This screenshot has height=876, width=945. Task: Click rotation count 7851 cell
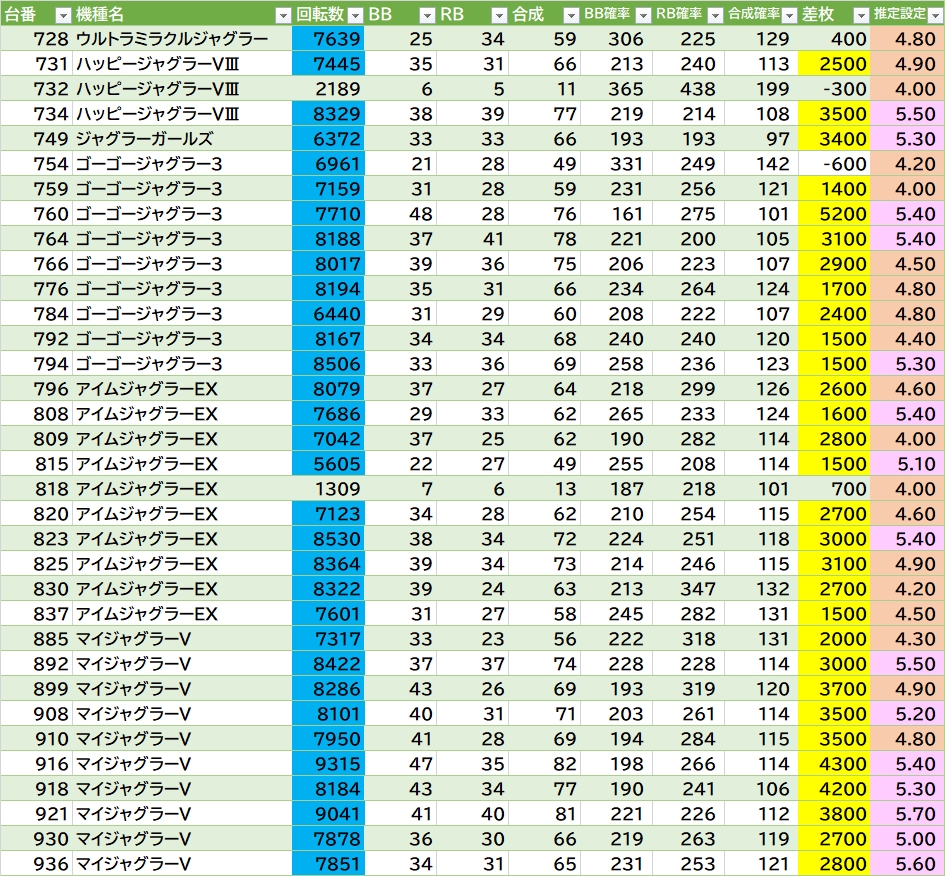point(328,864)
